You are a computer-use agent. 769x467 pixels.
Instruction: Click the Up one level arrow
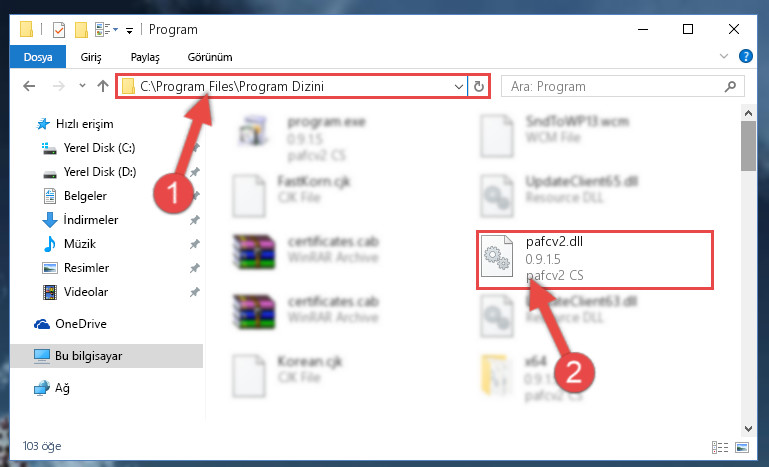click(103, 86)
